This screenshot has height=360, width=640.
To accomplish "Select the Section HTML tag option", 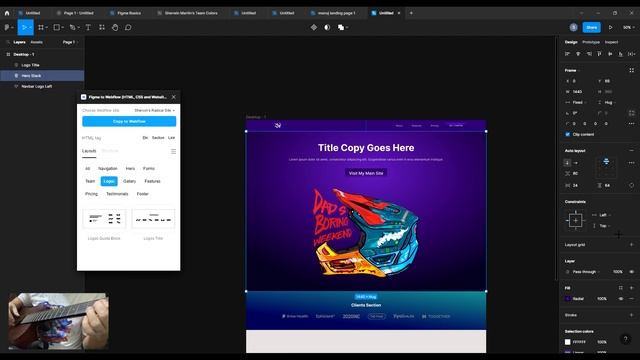I will pyautogui.click(x=158, y=138).
